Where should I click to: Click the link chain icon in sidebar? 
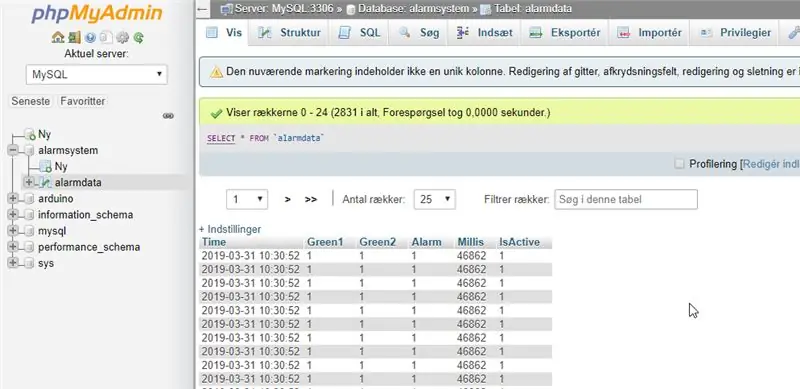[168, 116]
